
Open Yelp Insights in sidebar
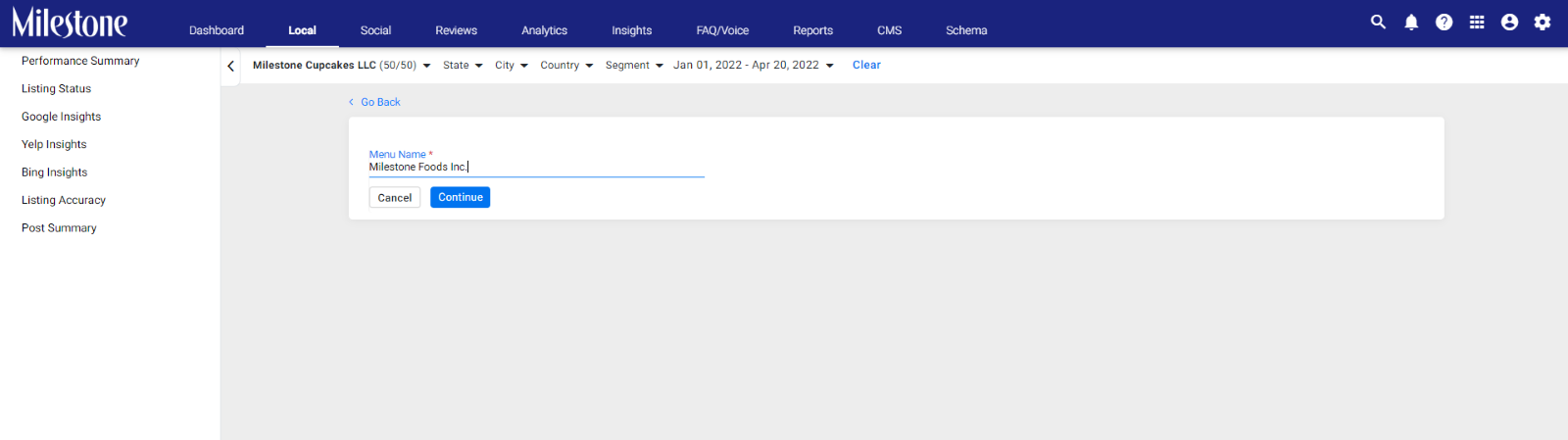tap(54, 145)
